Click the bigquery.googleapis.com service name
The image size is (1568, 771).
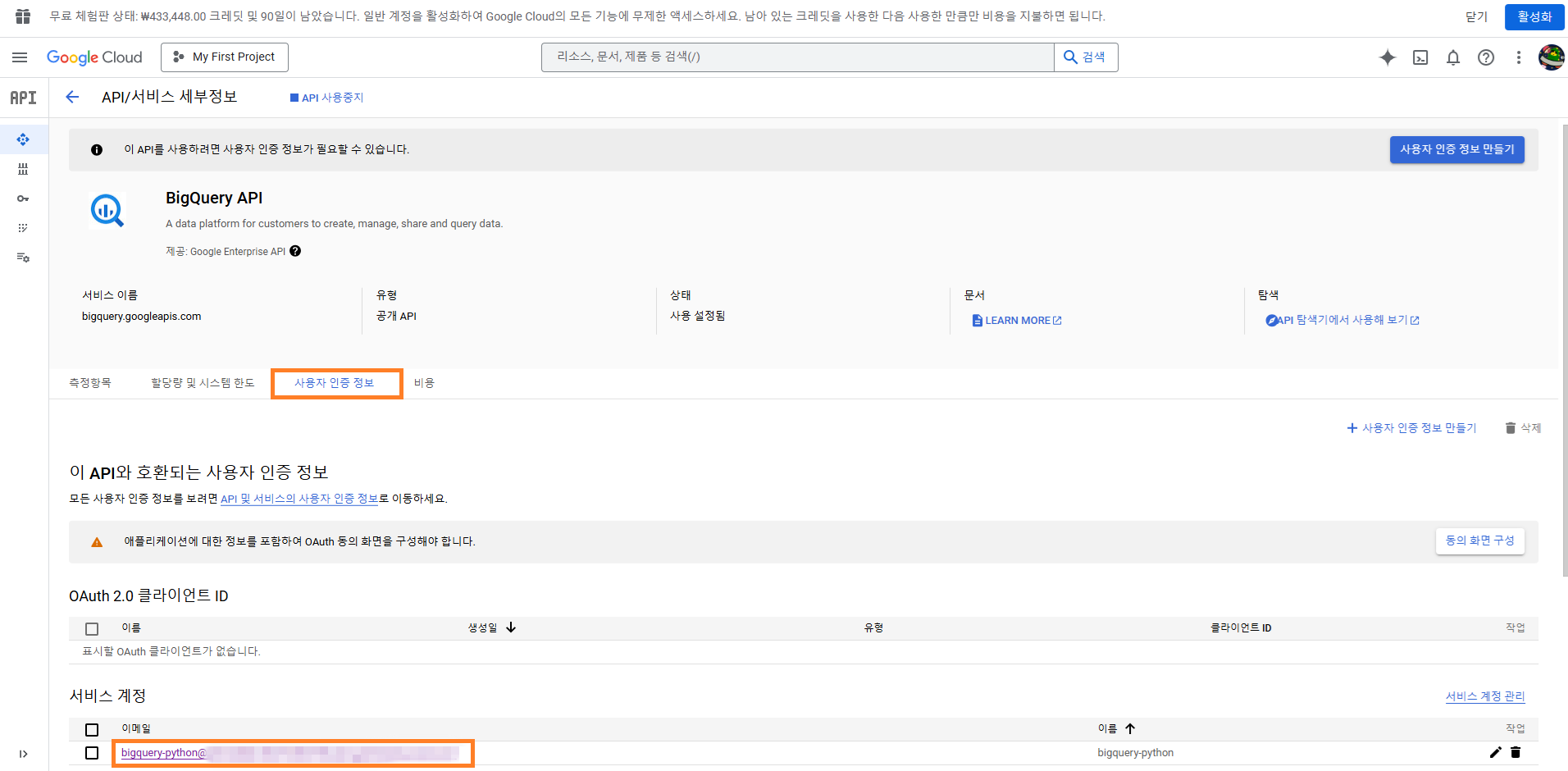pos(141,317)
